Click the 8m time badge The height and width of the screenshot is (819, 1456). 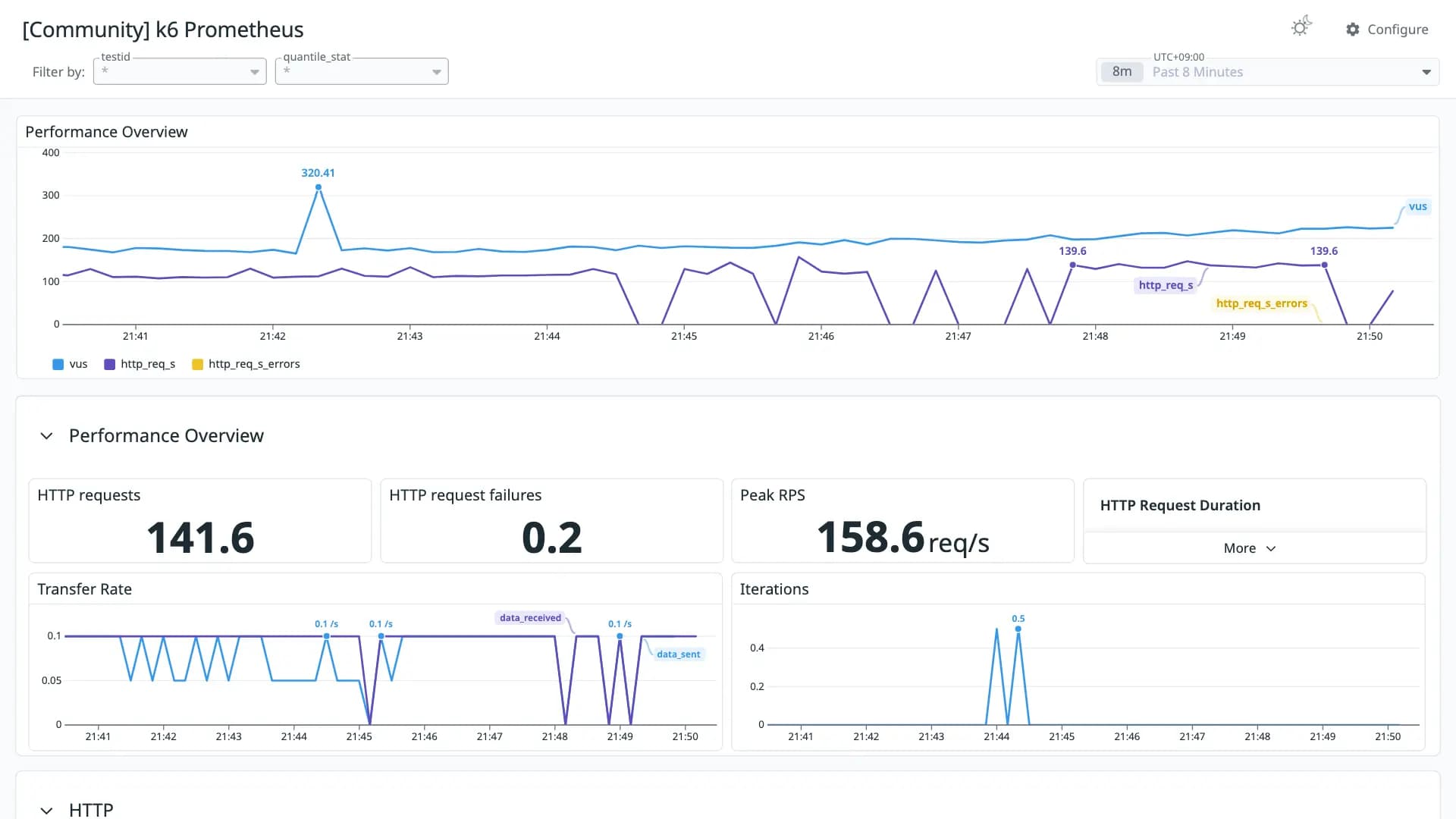point(1122,72)
